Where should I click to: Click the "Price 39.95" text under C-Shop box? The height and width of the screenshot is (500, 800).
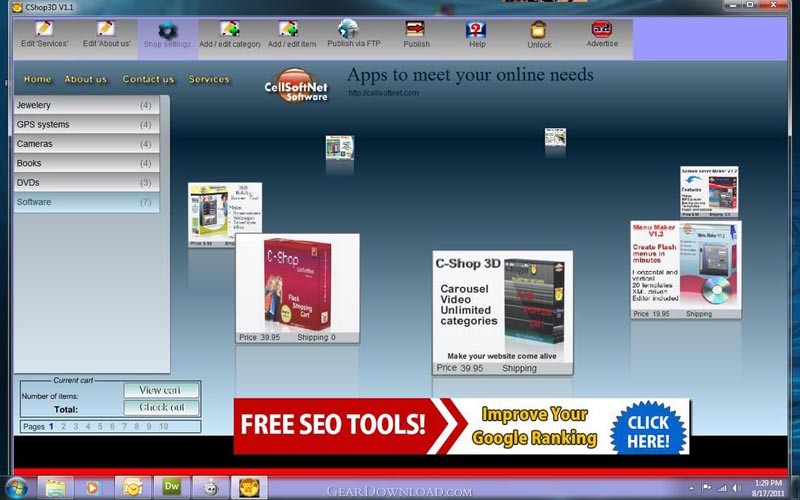[x=259, y=337]
